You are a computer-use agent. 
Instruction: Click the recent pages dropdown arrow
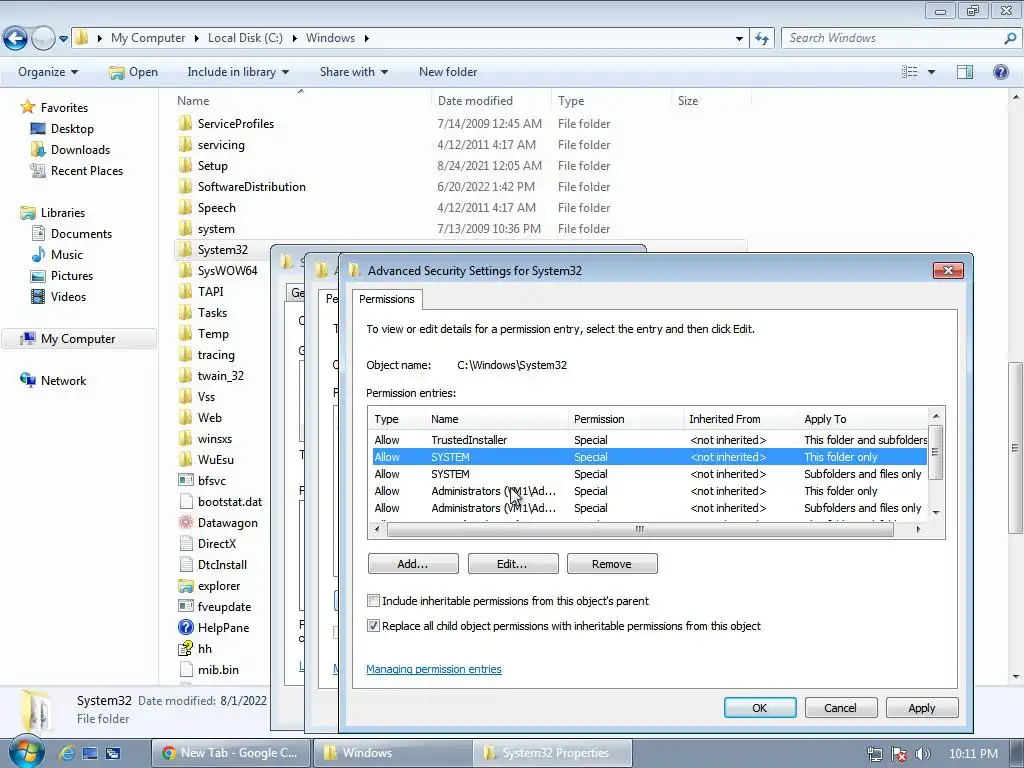tap(63, 39)
